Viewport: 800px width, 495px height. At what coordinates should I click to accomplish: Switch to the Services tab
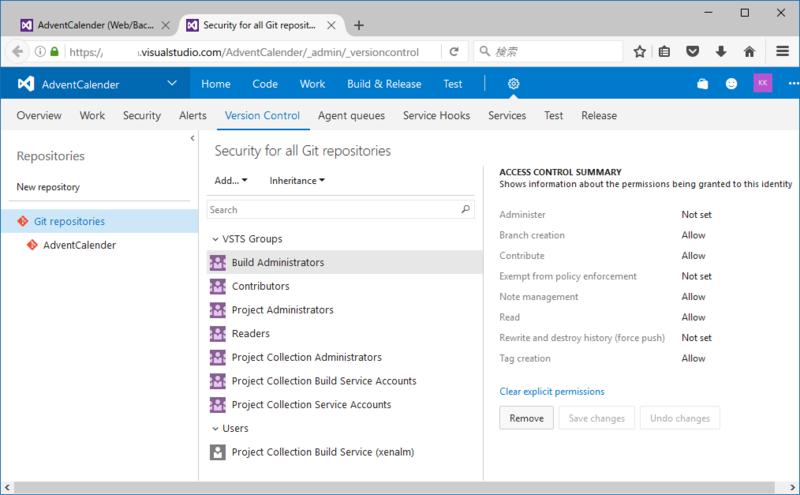[507, 115]
